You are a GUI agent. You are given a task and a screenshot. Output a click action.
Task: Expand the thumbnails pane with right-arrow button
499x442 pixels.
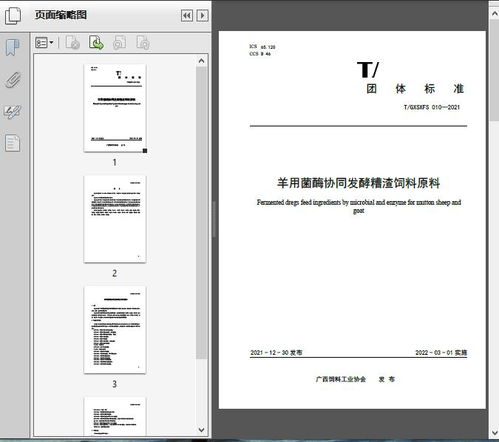click(202, 16)
